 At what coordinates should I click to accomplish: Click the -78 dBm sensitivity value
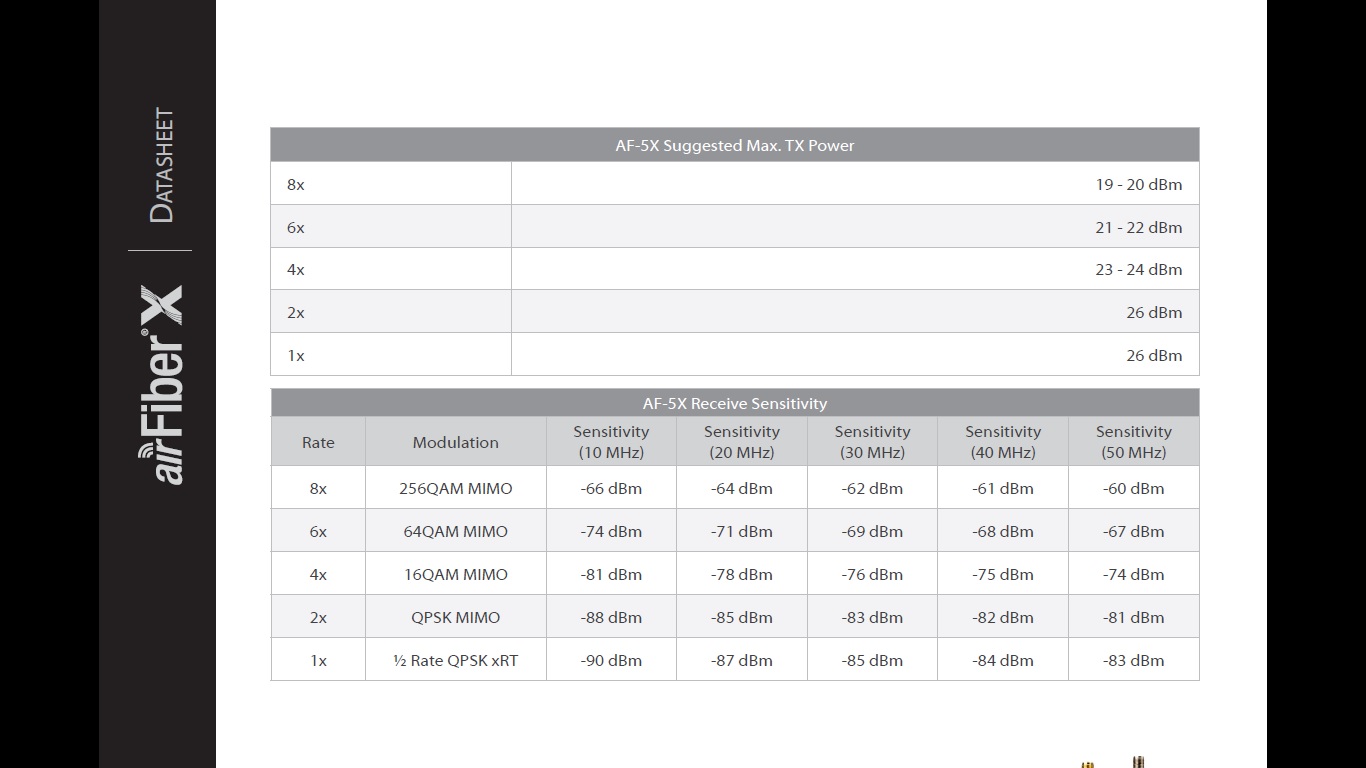[741, 575]
